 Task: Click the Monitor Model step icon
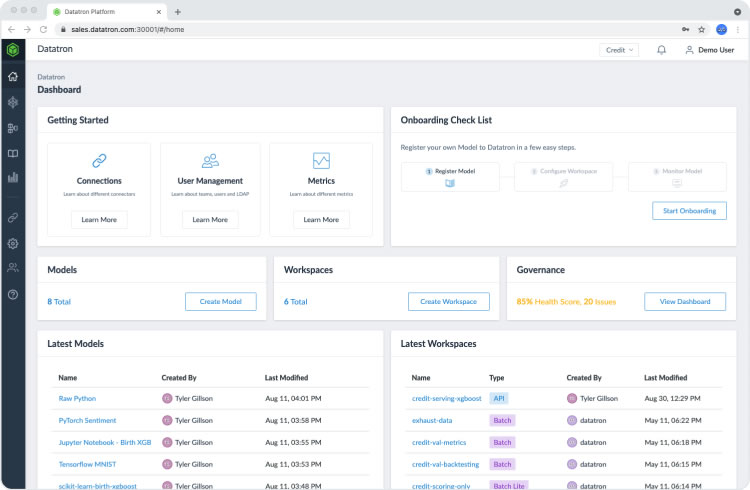[x=677, y=183]
